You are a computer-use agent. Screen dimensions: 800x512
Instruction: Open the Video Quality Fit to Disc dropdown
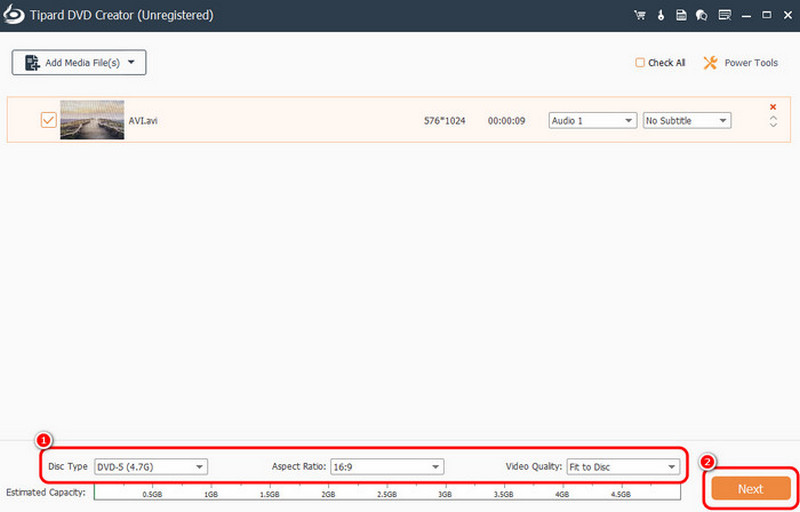(x=623, y=467)
